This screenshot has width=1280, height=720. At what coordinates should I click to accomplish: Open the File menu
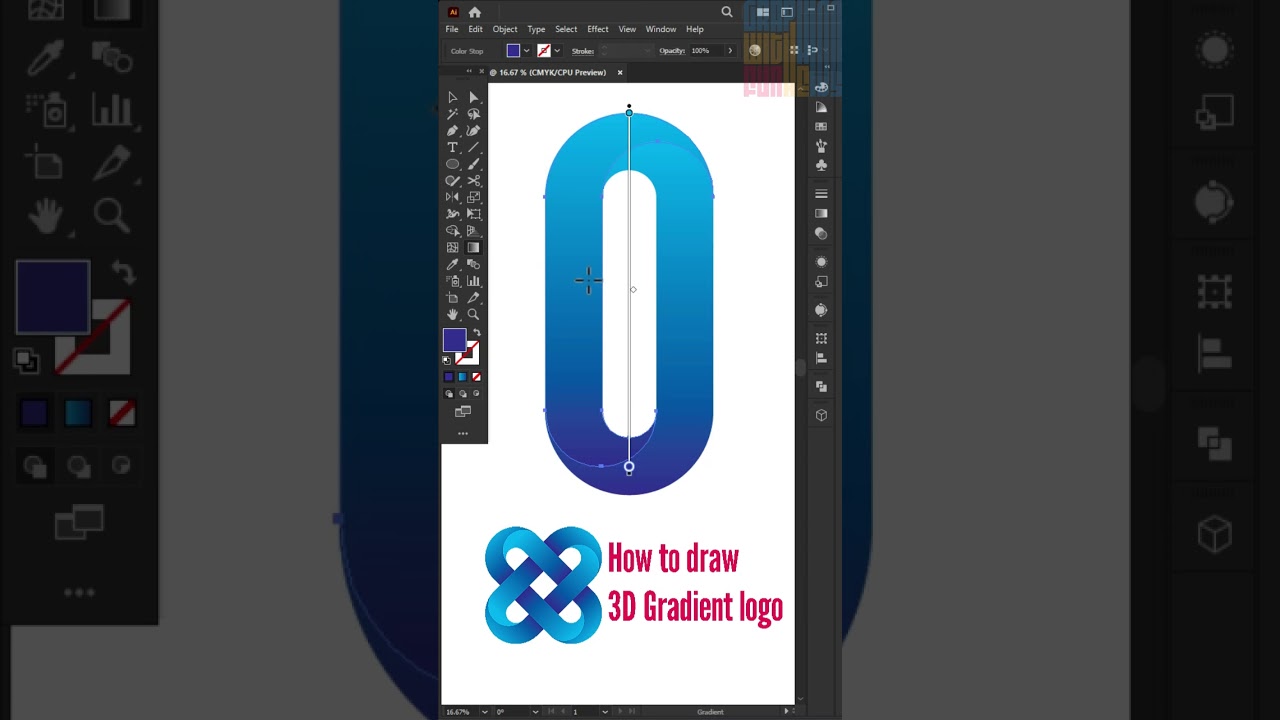452,29
